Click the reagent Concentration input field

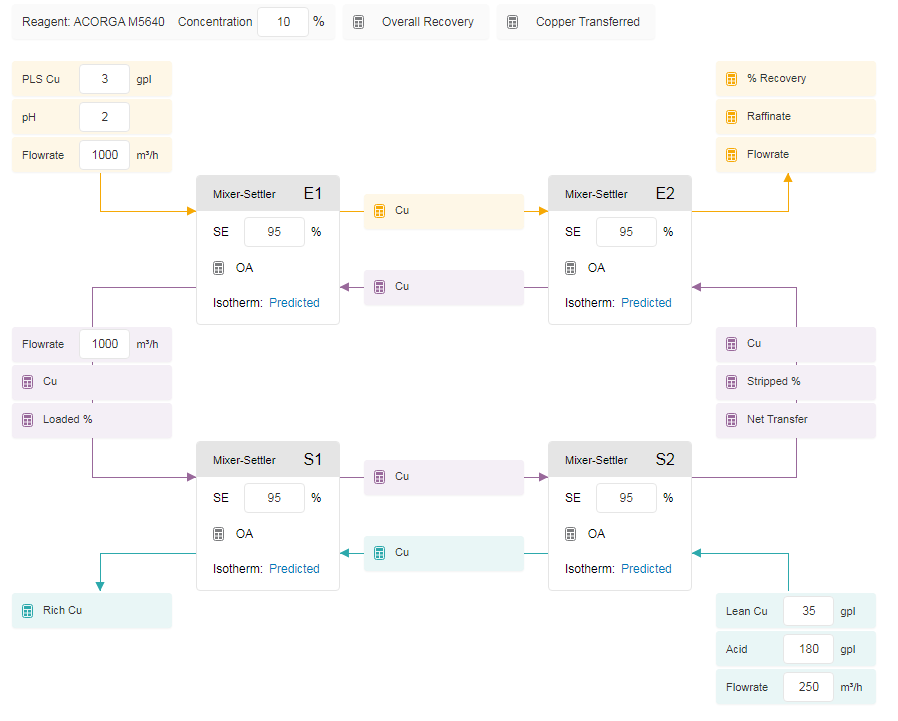pyautogui.click(x=283, y=22)
